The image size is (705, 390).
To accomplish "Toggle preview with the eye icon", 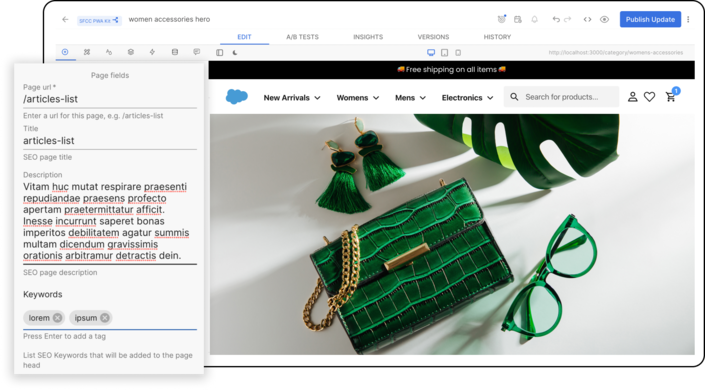I will point(604,19).
